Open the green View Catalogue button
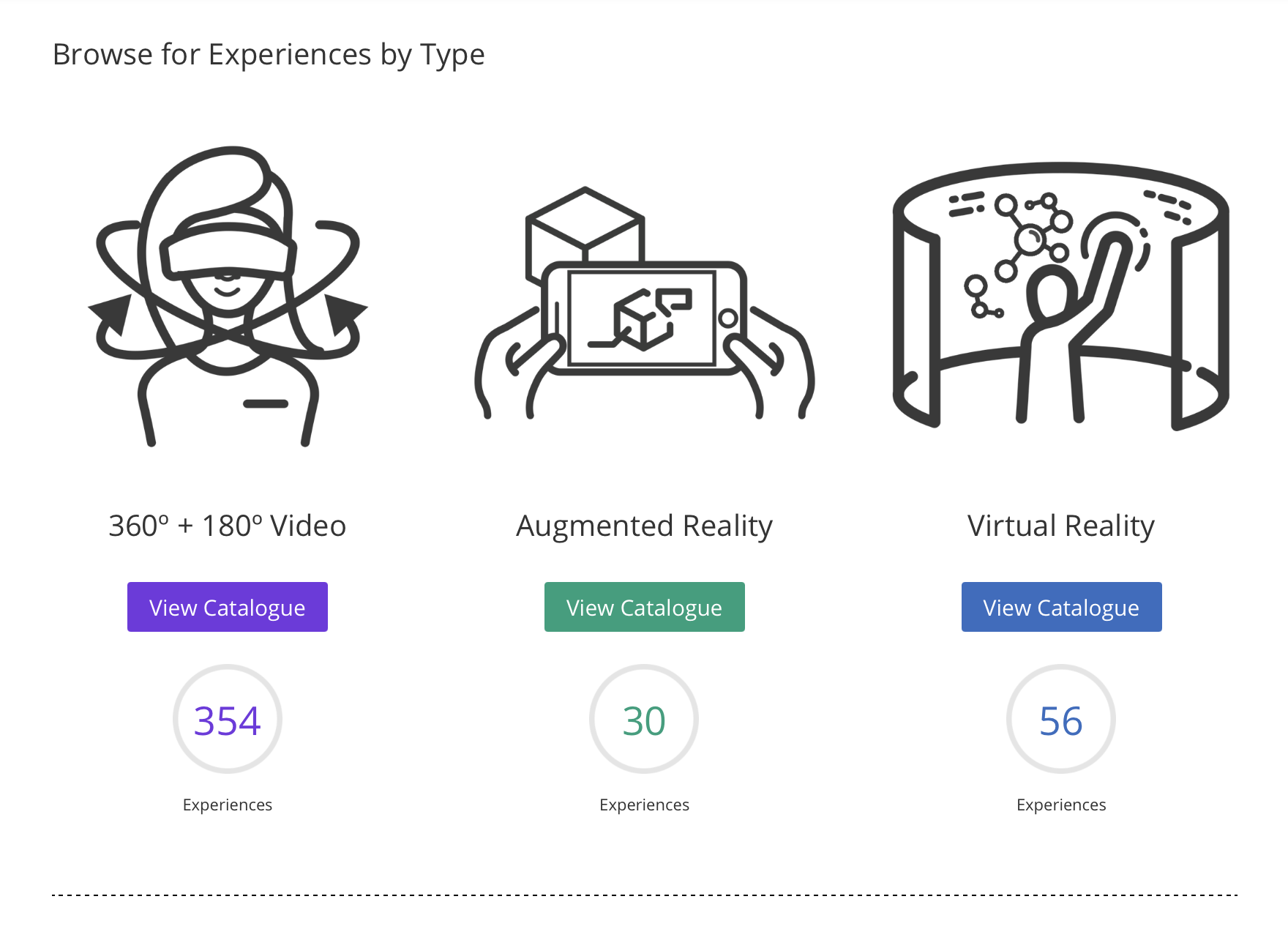This screenshot has width=1288, height=940. (x=645, y=607)
